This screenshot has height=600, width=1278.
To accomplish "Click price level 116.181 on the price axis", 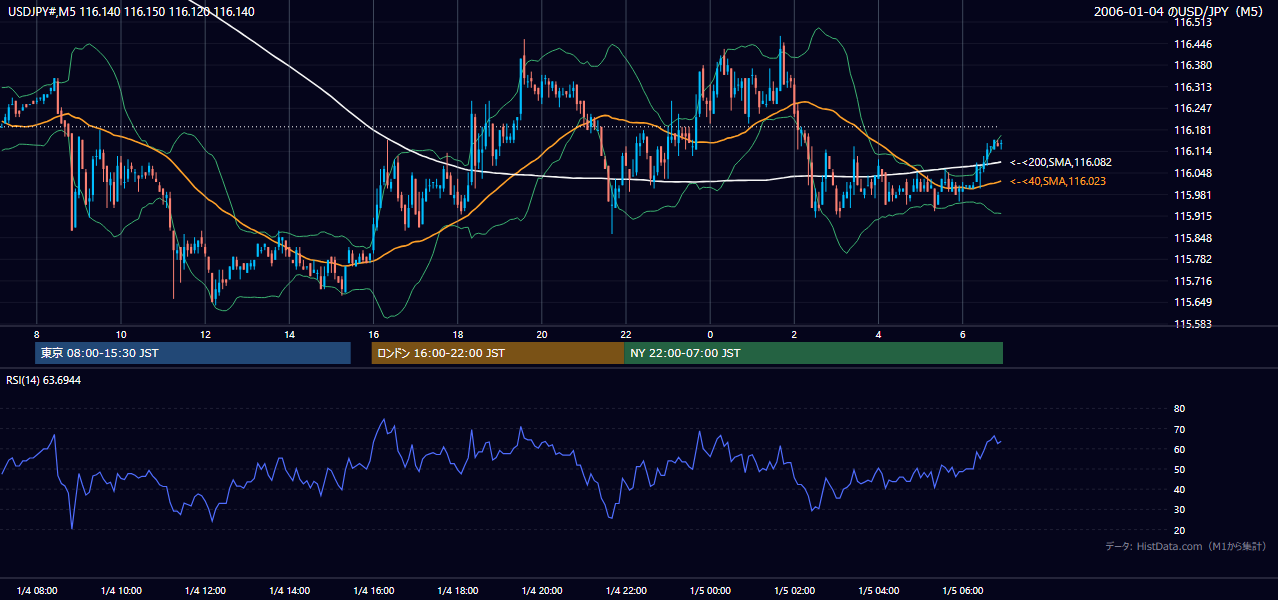I will 1192,130.
